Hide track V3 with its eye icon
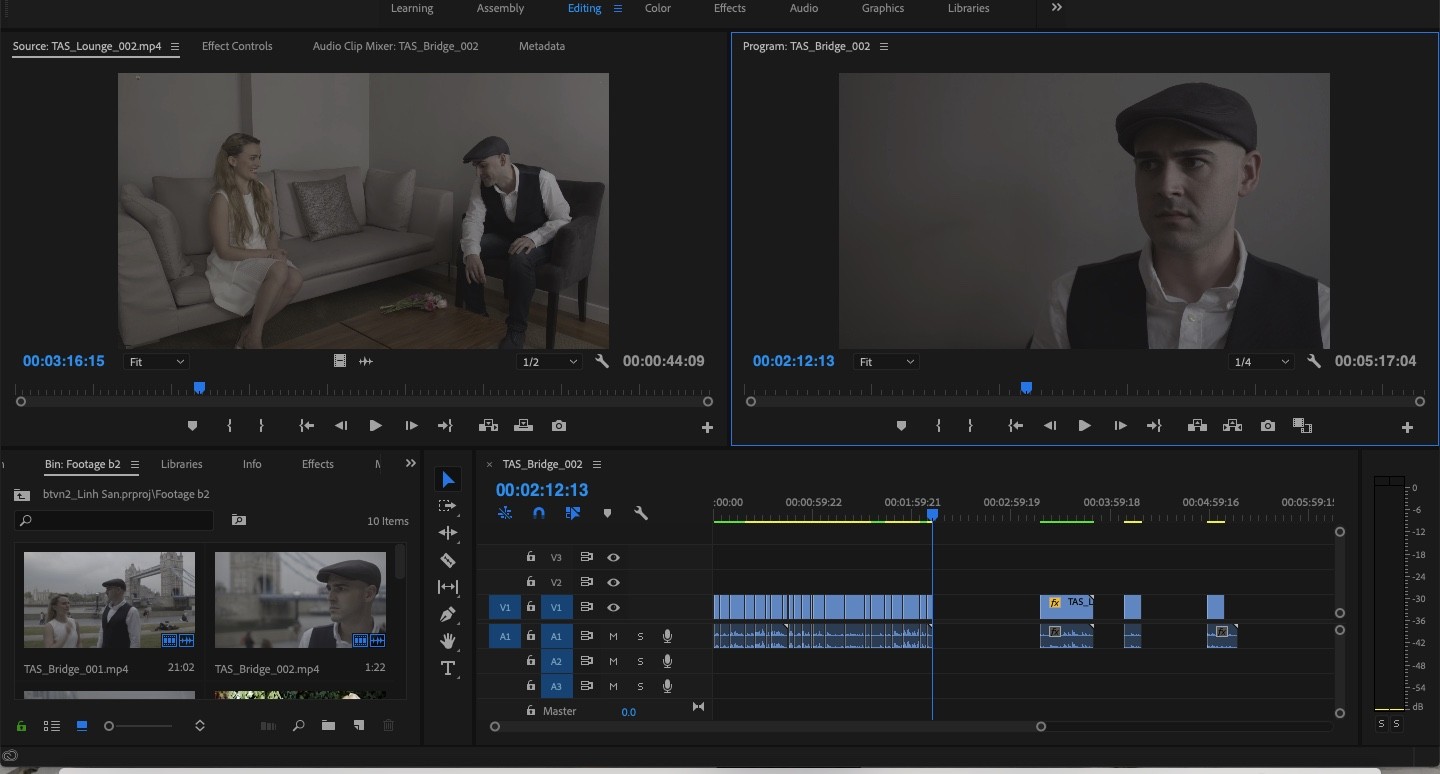This screenshot has height=774, width=1440. 613,558
